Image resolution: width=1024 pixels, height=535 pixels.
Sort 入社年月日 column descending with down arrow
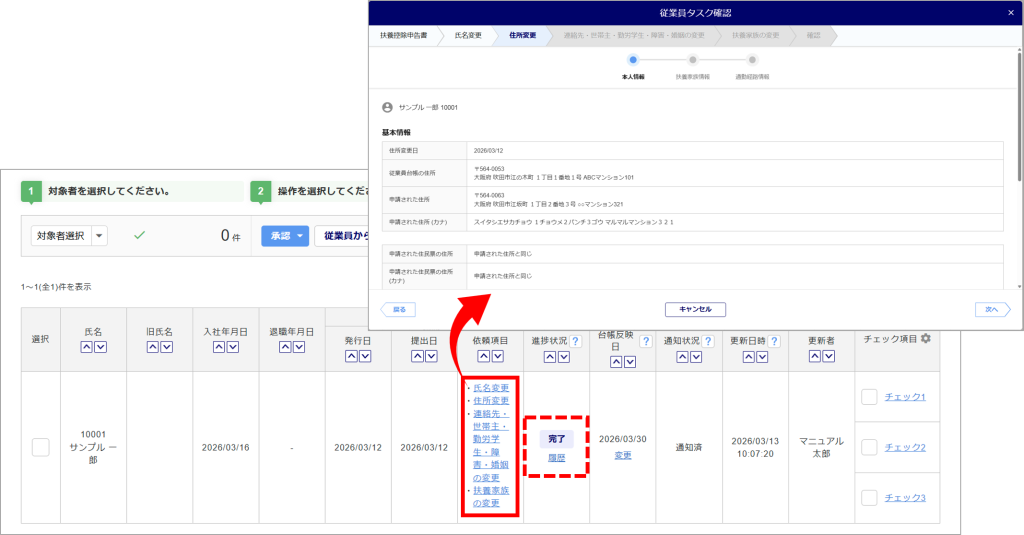tap(232, 347)
